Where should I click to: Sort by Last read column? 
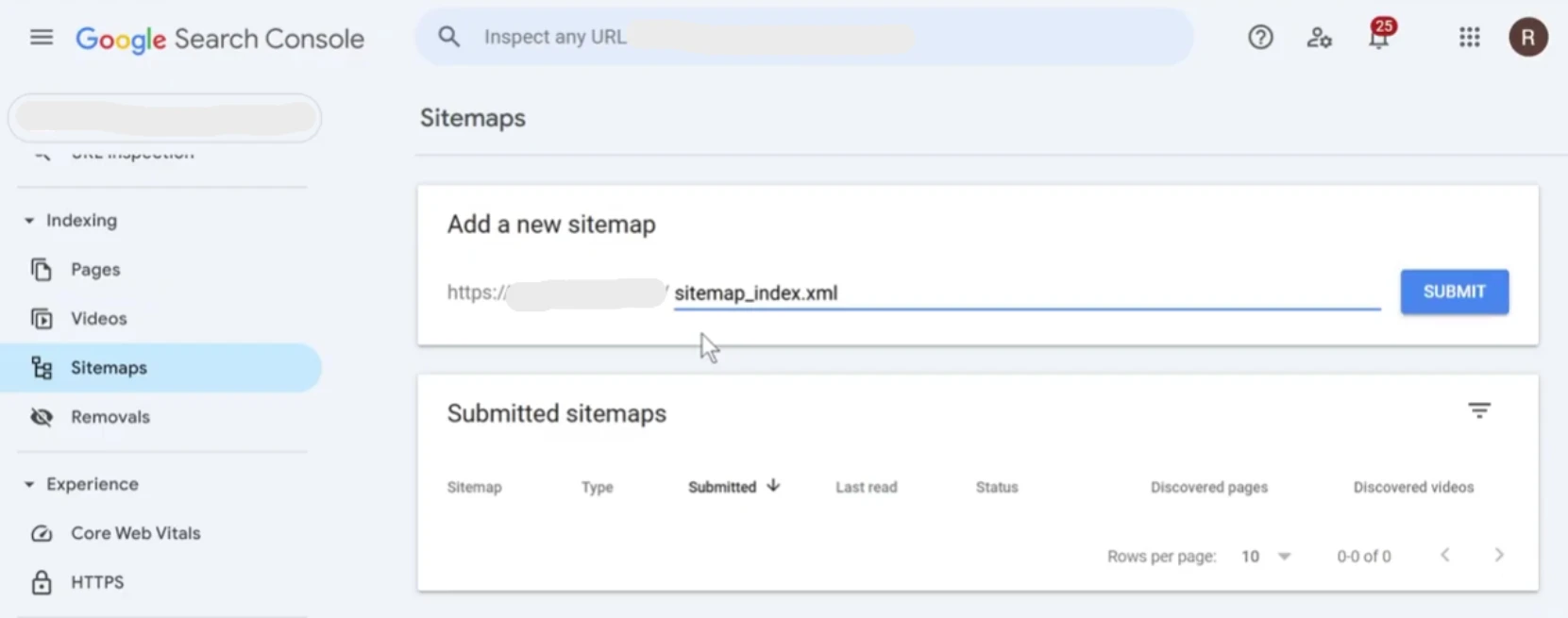point(866,488)
